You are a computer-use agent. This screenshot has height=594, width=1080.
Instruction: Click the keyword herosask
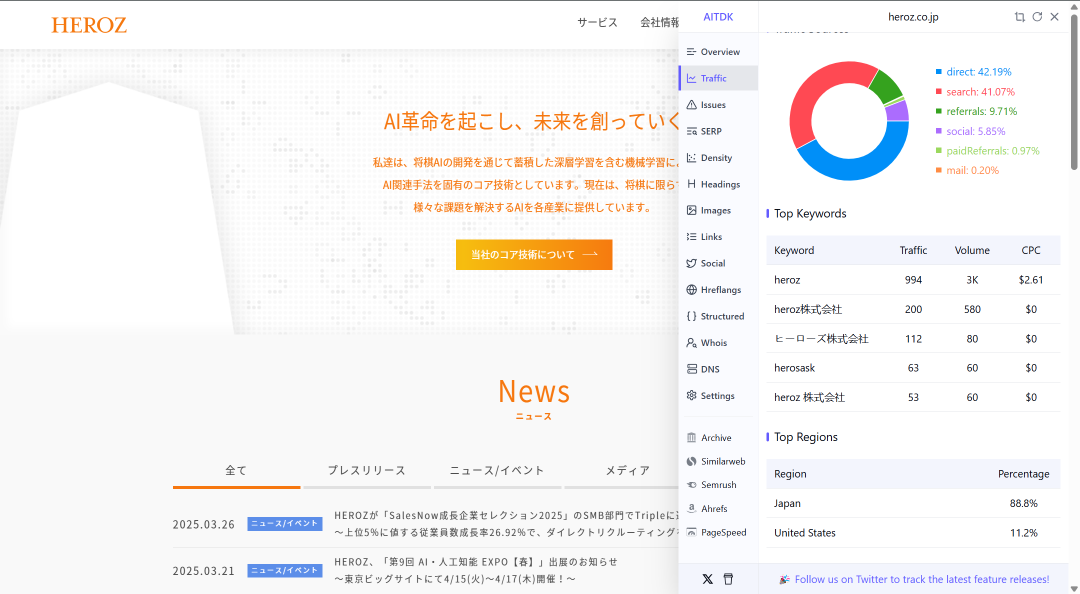tap(794, 368)
